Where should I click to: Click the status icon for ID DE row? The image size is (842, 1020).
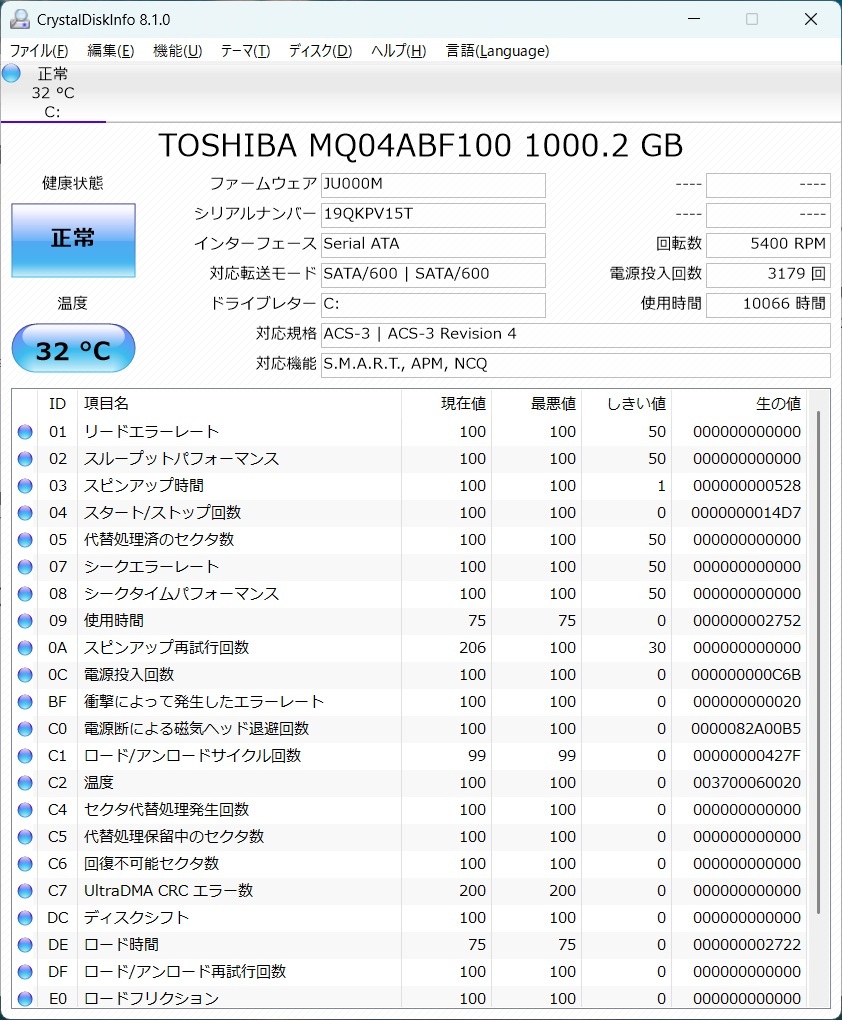coord(25,945)
